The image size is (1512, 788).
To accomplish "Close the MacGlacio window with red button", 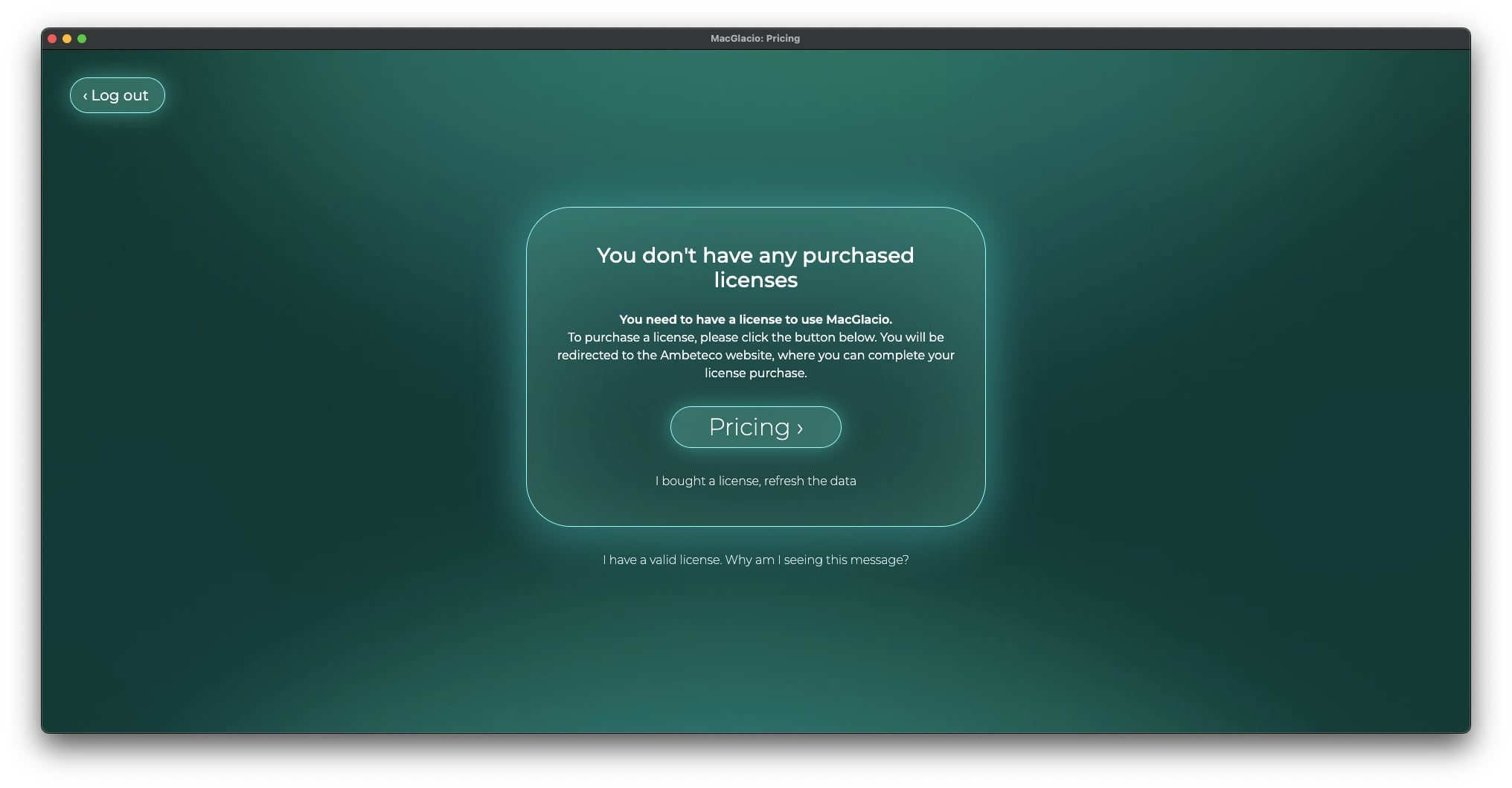I will [52, 39].
